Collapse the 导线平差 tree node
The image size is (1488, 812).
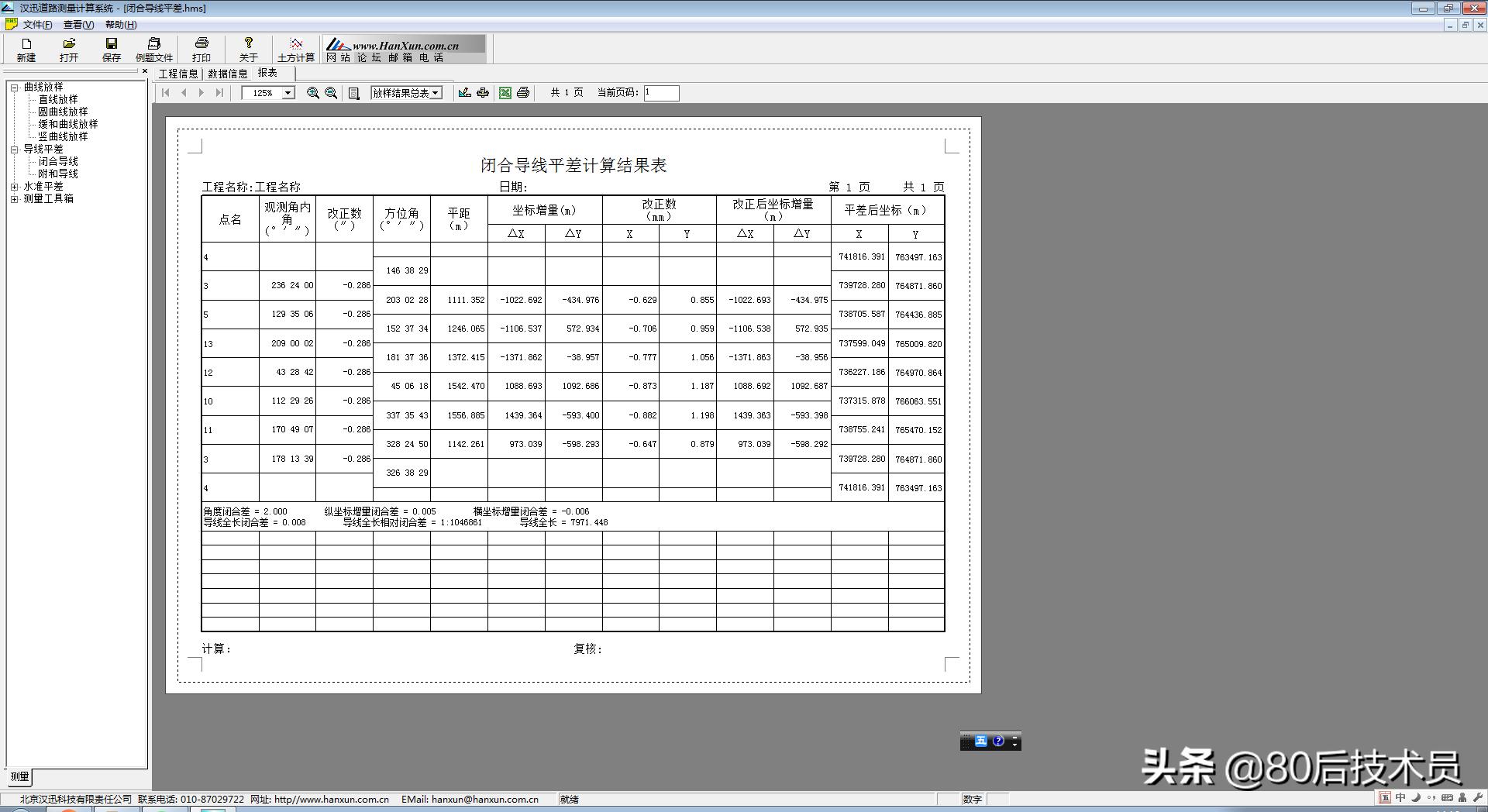[14, 150]
